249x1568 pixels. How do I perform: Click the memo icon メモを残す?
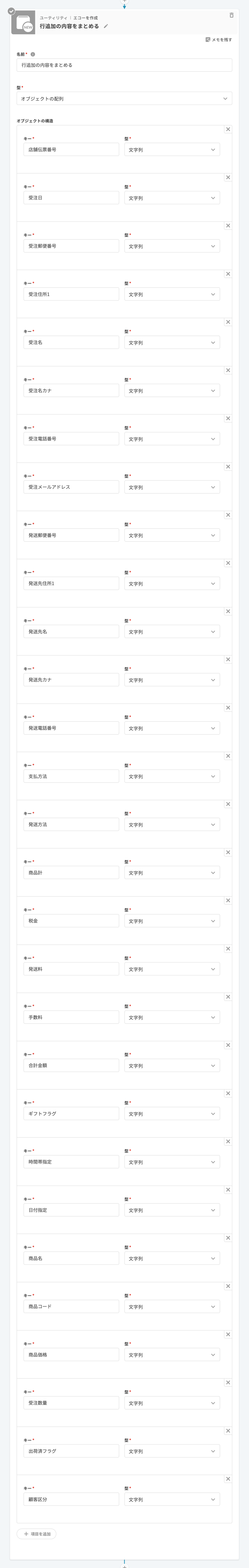click(x=209, y=39)
